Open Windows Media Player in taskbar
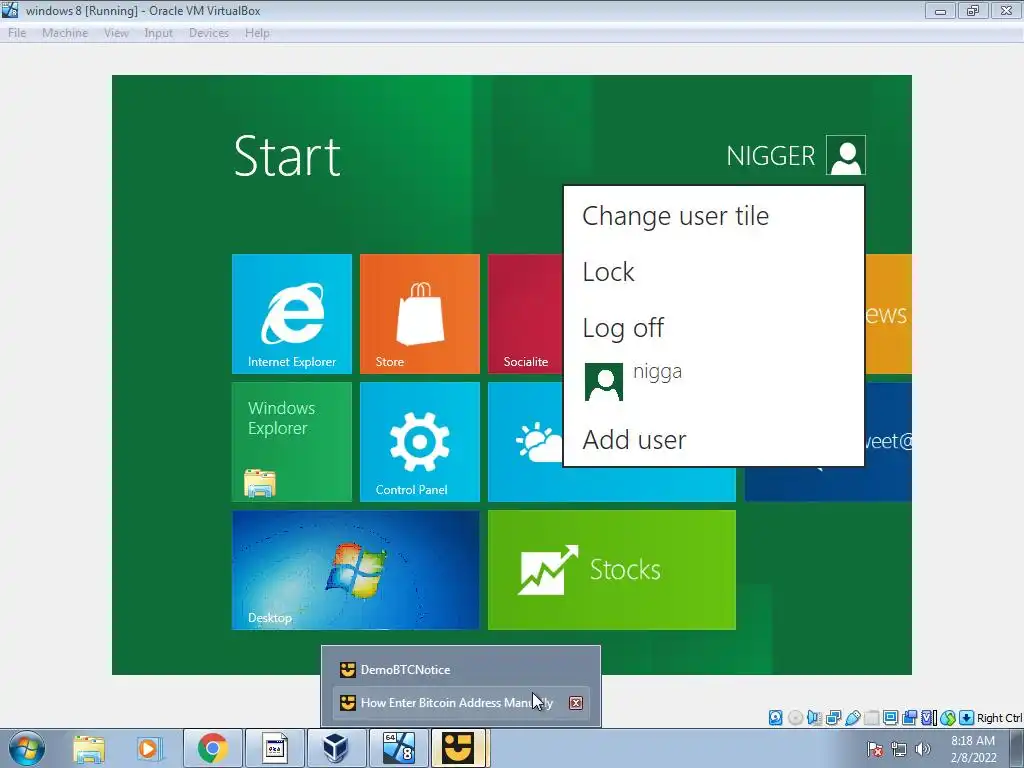The width and height of the screenshot is (1024, 768). pyautogui.click(x=148, y=748)
